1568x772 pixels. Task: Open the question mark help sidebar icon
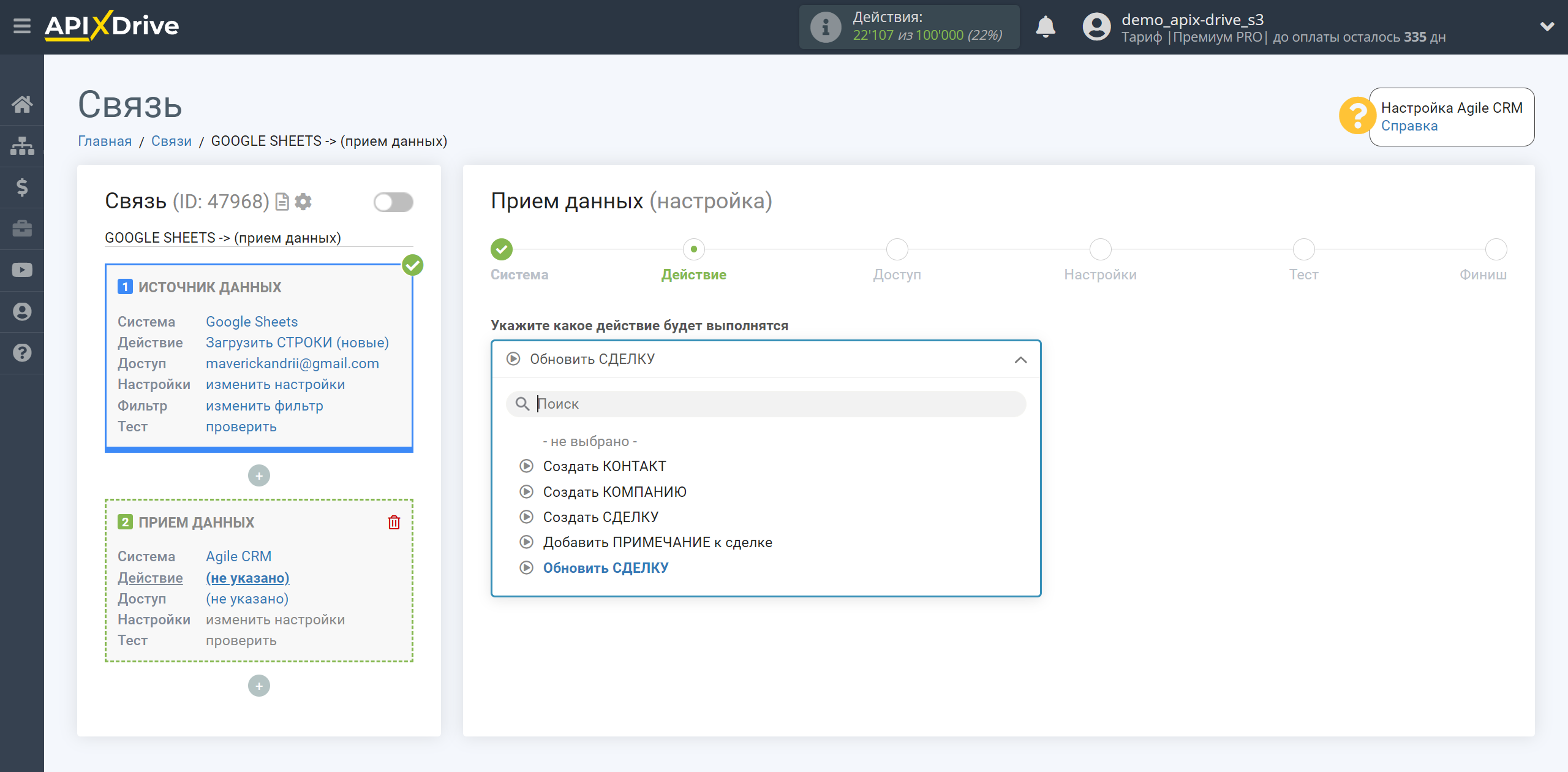point(22,353)
